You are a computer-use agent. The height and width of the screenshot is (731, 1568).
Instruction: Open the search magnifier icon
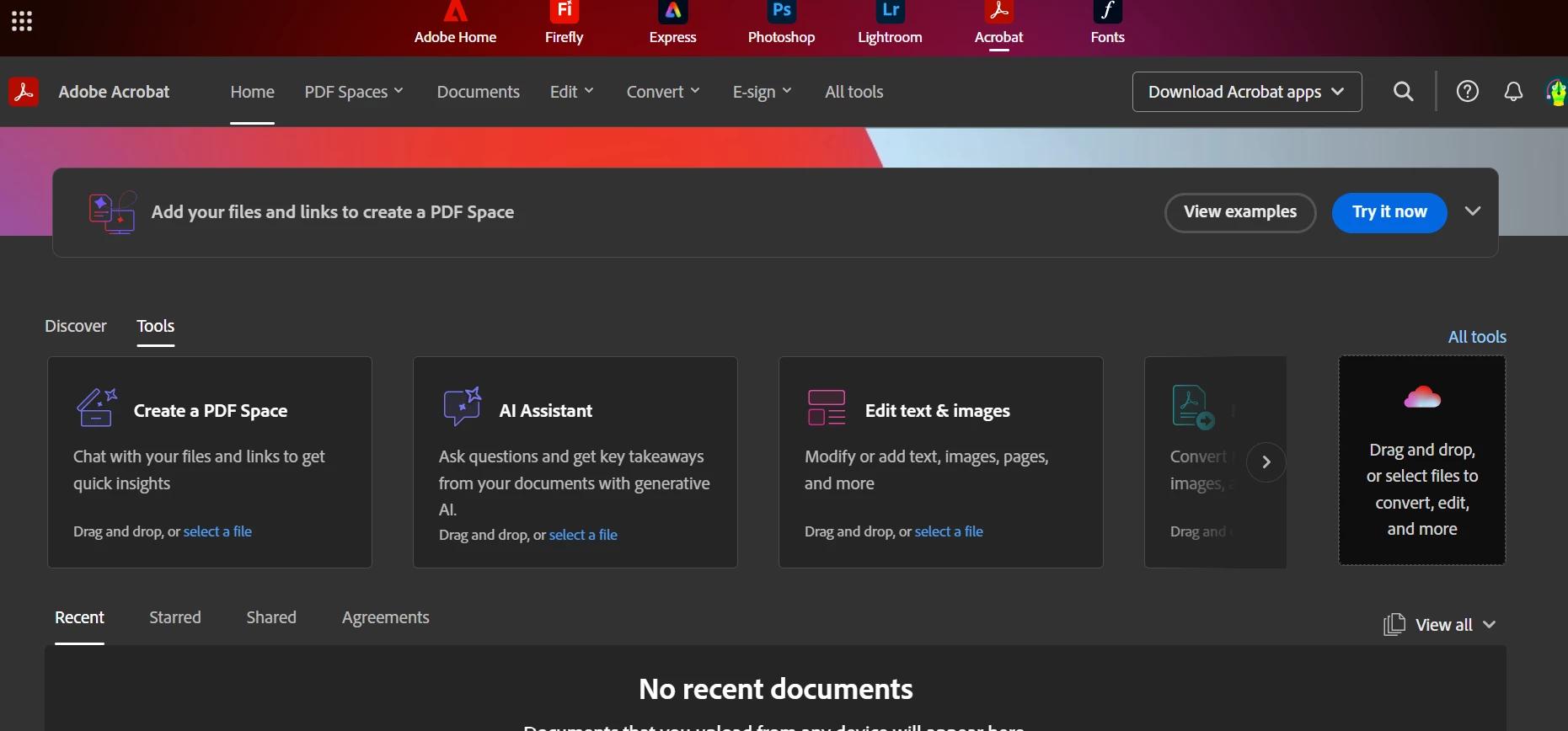(x=1404, y=92)
